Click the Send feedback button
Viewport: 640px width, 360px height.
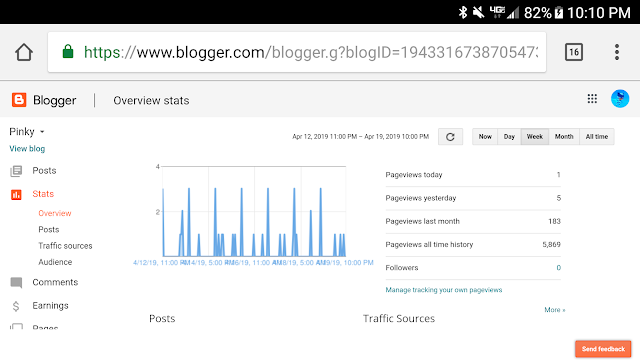[x=603, y=349]
